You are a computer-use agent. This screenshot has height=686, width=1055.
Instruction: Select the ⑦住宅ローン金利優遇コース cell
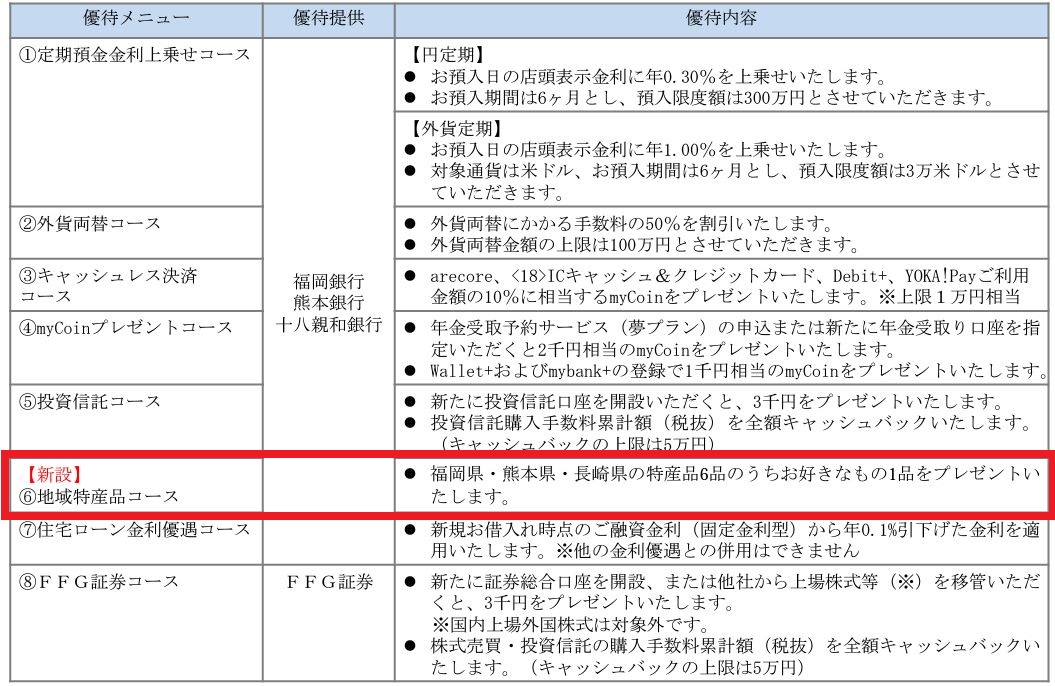pos(136,541)
